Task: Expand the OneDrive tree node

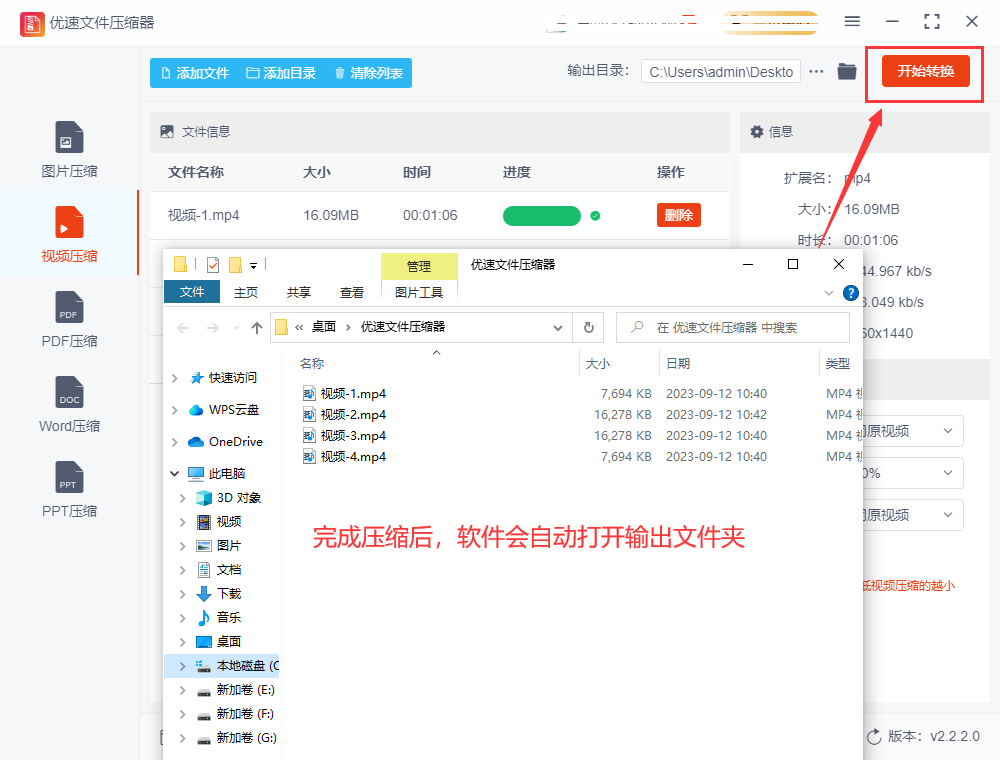Action: pos(175,442)
